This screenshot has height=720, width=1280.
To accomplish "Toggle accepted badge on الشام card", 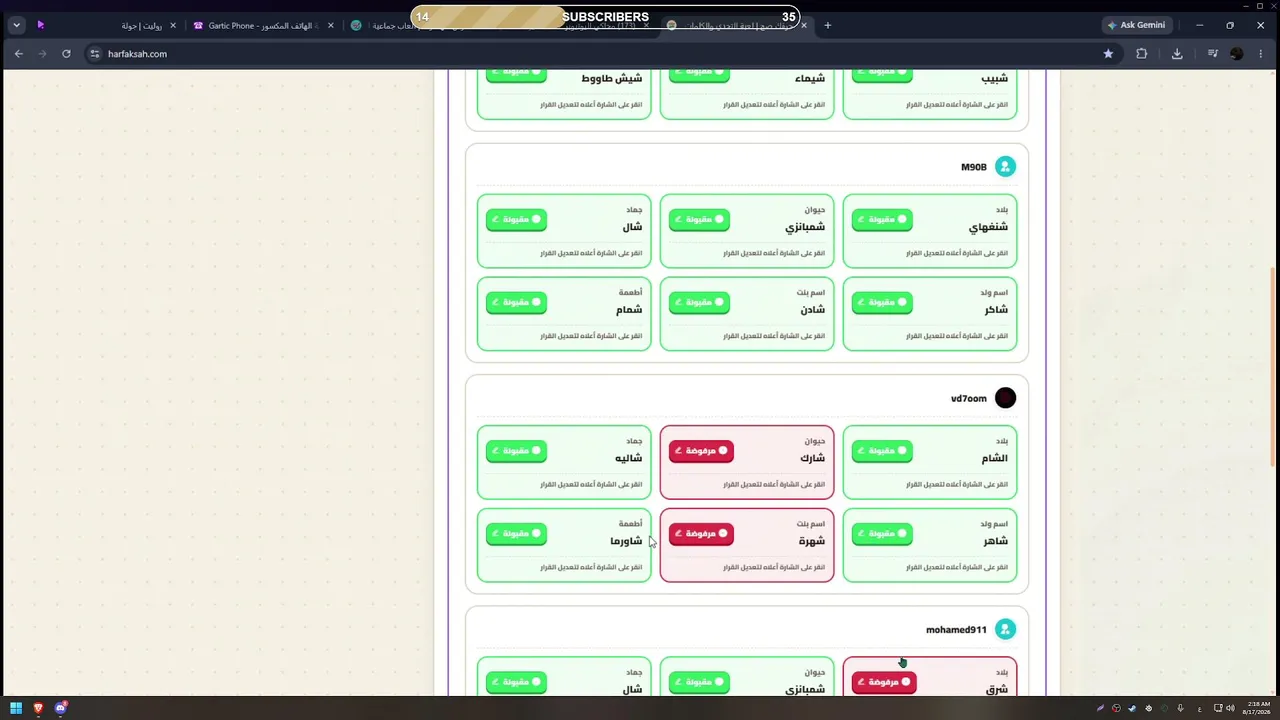I will coord(882,451).
